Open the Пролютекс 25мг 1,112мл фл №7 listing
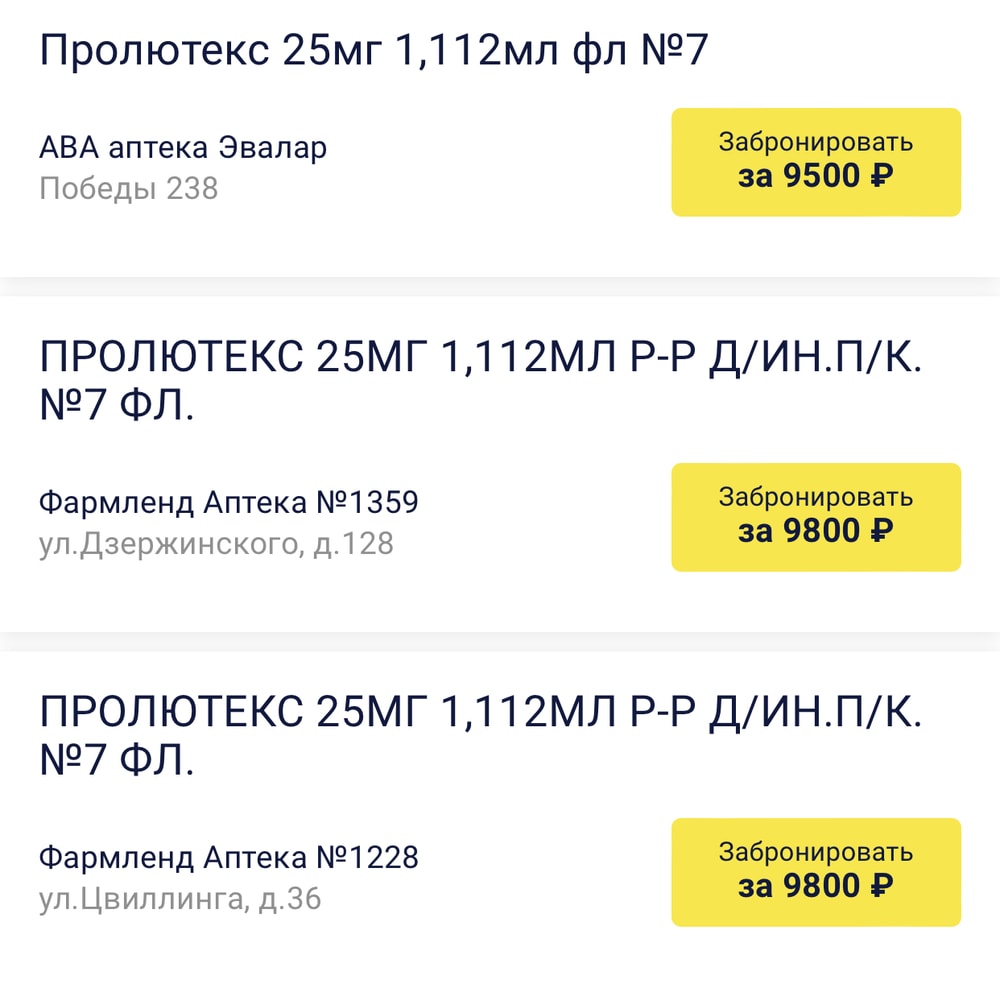 pyautogui.click(x=375, y=47)
